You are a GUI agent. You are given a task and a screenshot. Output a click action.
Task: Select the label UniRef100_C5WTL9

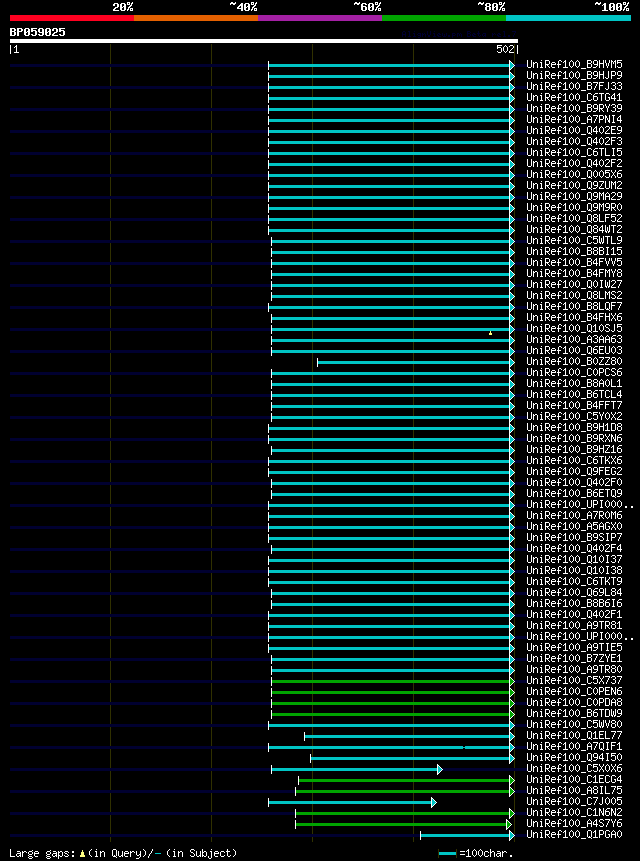click(574, 241)
